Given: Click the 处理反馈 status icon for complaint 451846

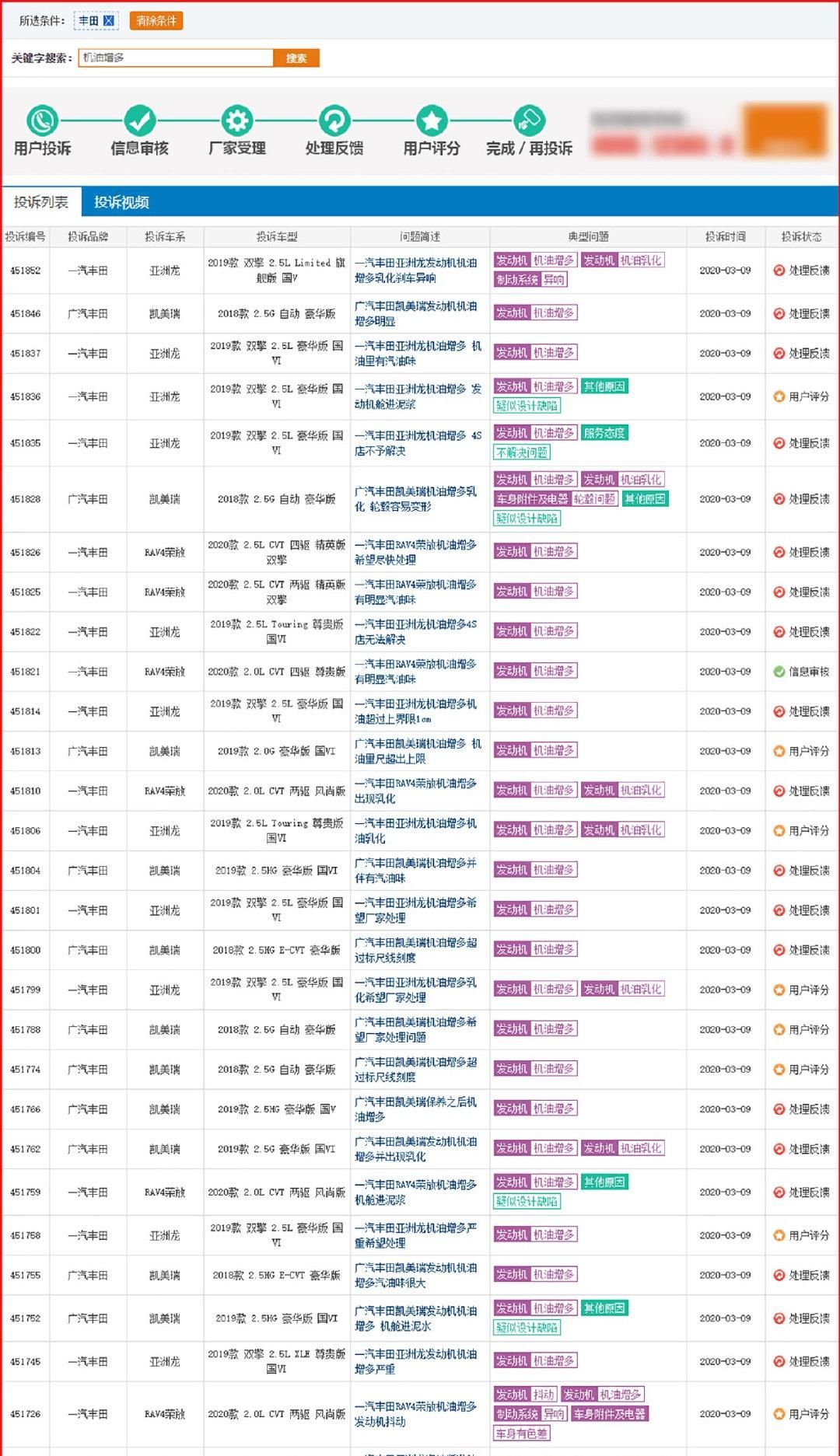Looking at the screenshot, I should point(779,313).
